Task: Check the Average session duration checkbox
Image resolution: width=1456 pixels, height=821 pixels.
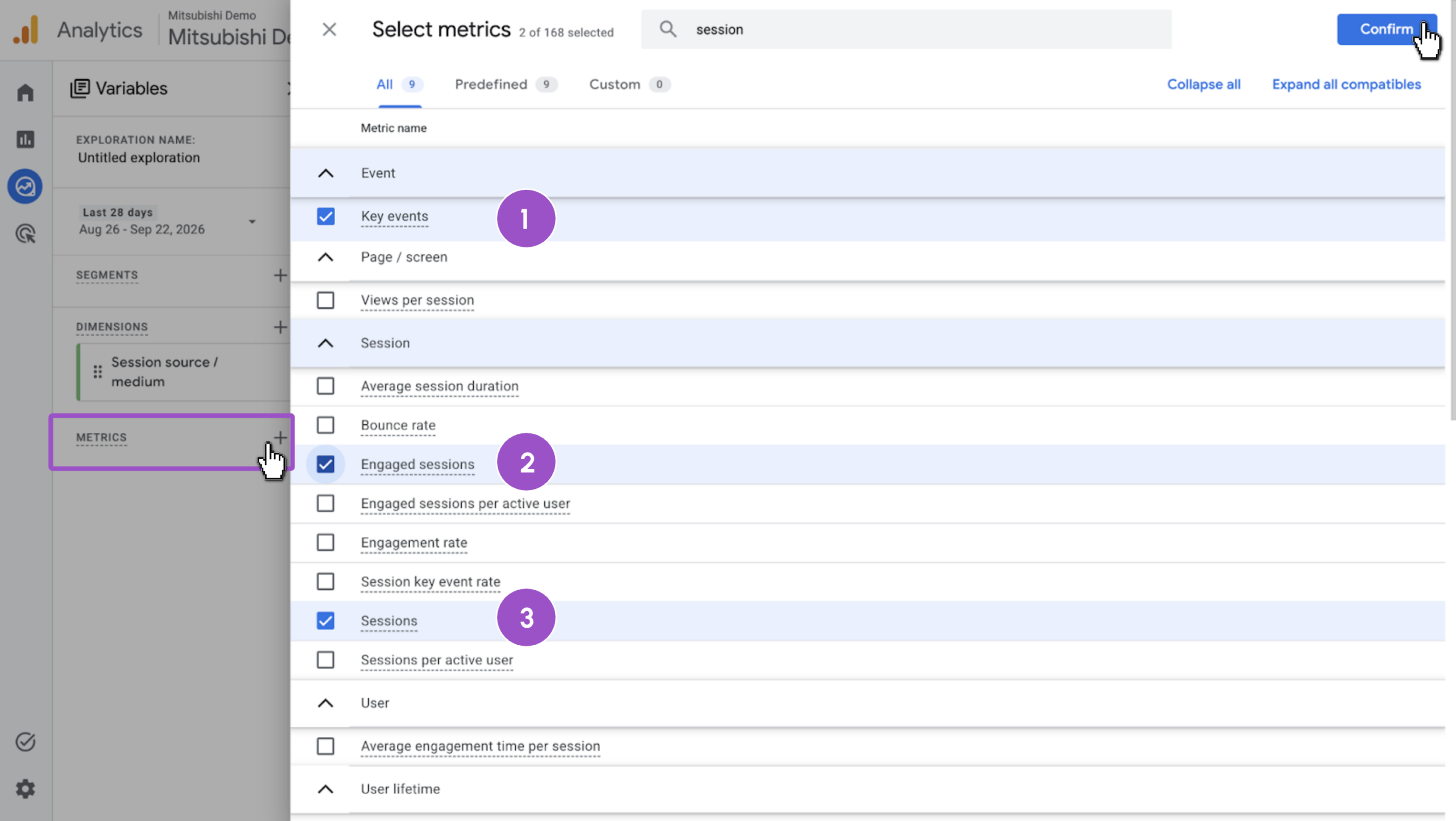Action: [x=325, y=386]
